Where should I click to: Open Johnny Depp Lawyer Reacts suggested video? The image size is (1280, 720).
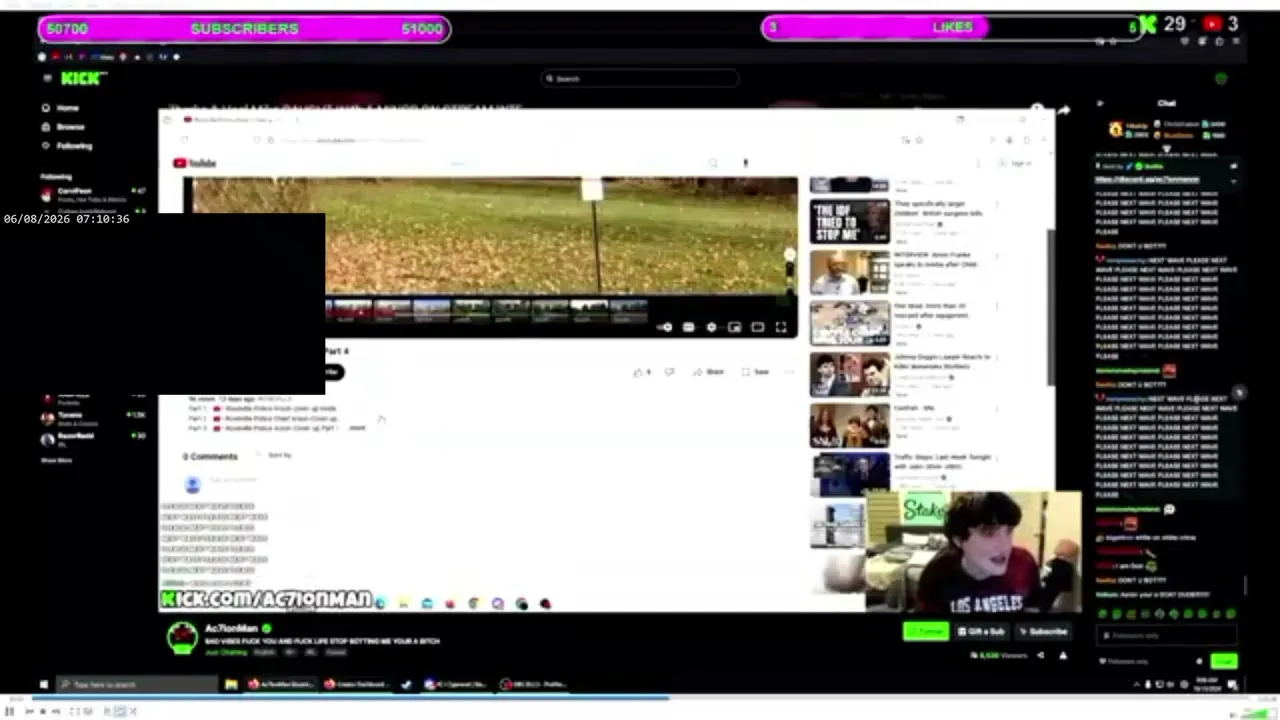point(849,374)
